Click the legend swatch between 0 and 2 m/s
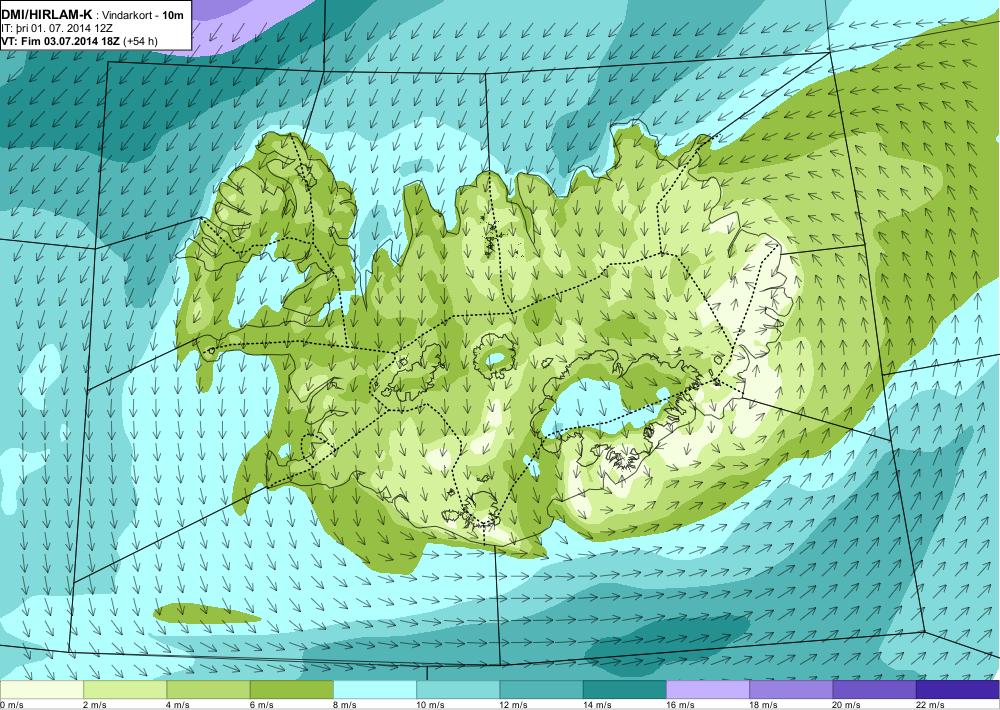This screenshot has width=1000, height=710. pyautogui.click(x=41, y=690)
